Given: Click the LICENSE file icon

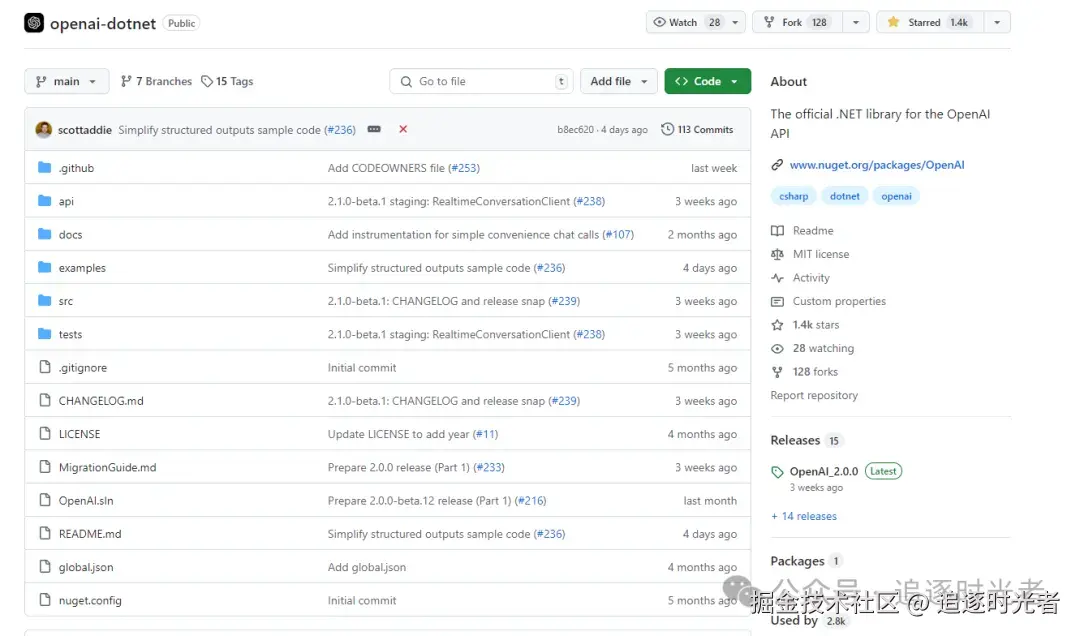Looking at the screenshot, I should click(45, 433).
